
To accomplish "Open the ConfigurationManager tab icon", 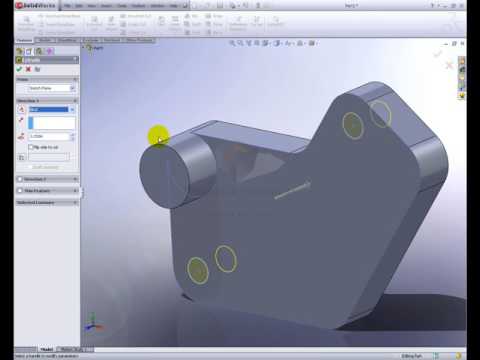I will click(39, 51).
